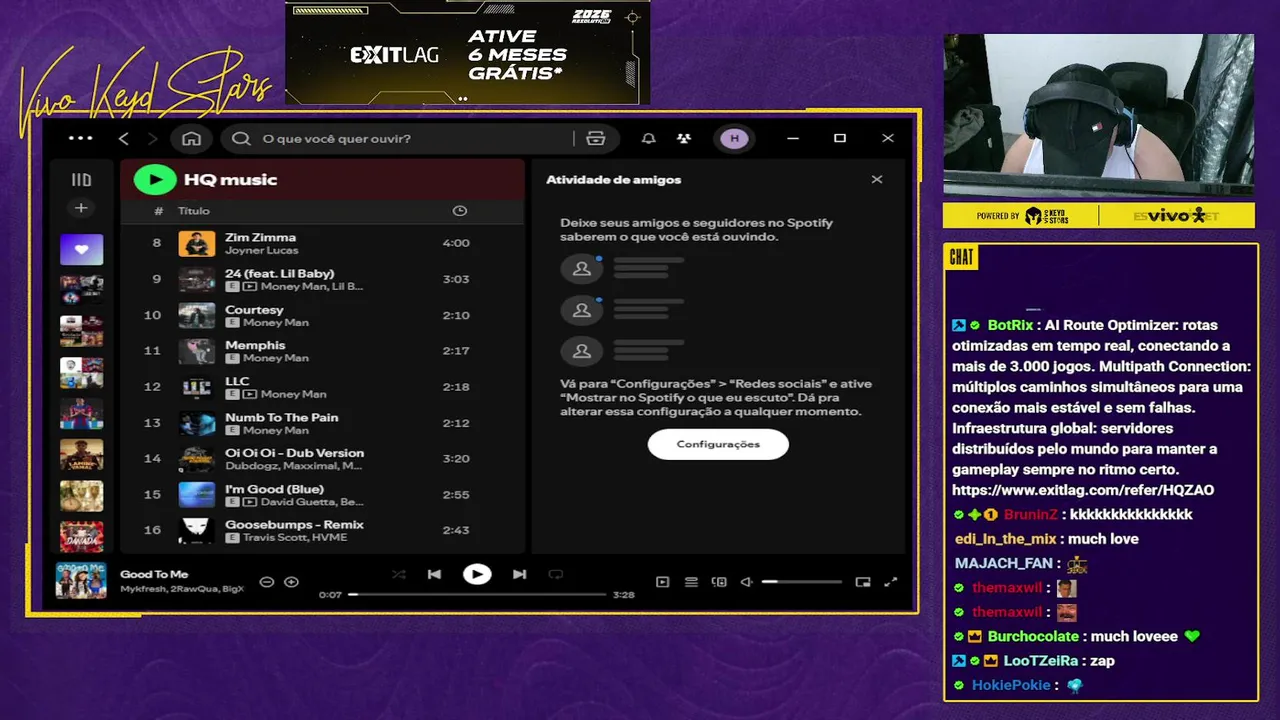
Task: Skip to next track
Action: pos(519,574)
